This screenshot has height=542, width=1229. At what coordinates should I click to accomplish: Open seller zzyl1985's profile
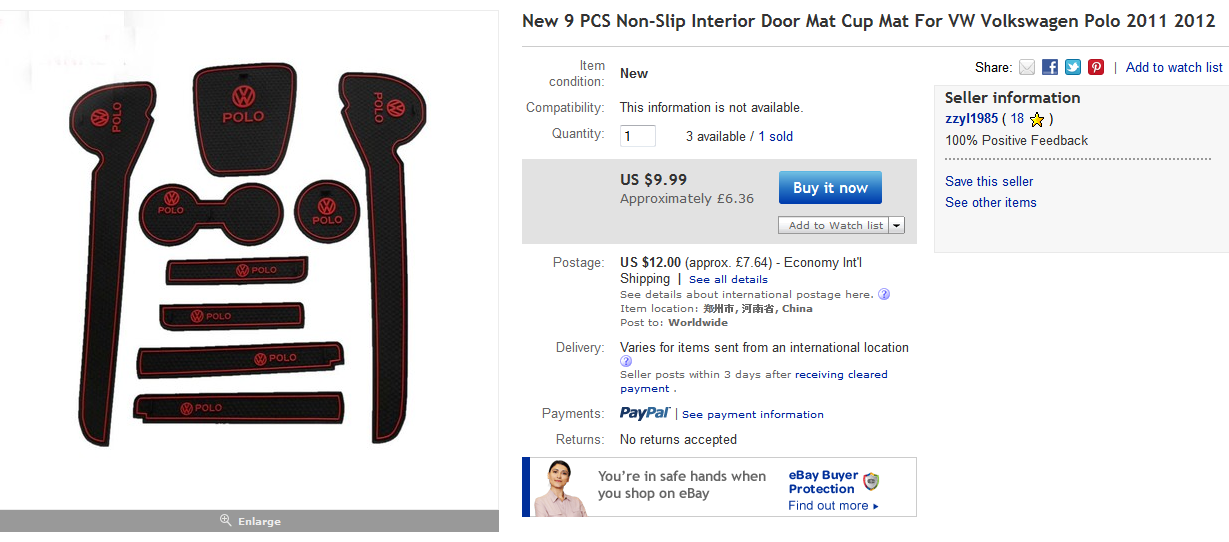[x=972, y=118]
